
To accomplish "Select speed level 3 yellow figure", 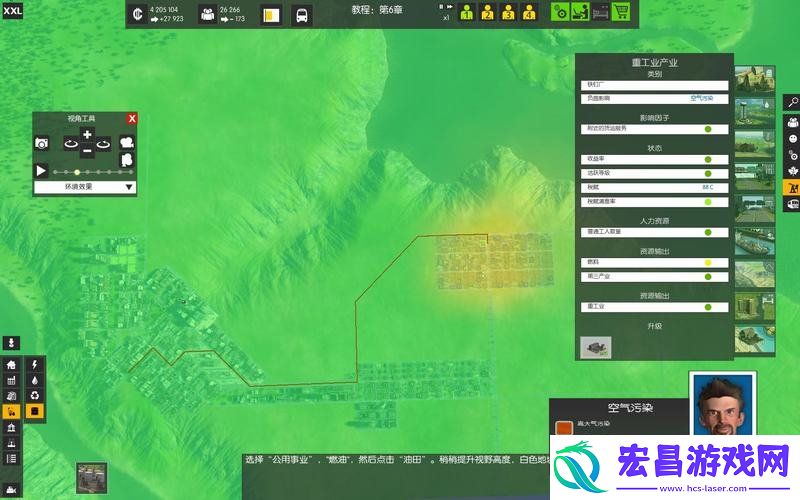I will point(508,12).
